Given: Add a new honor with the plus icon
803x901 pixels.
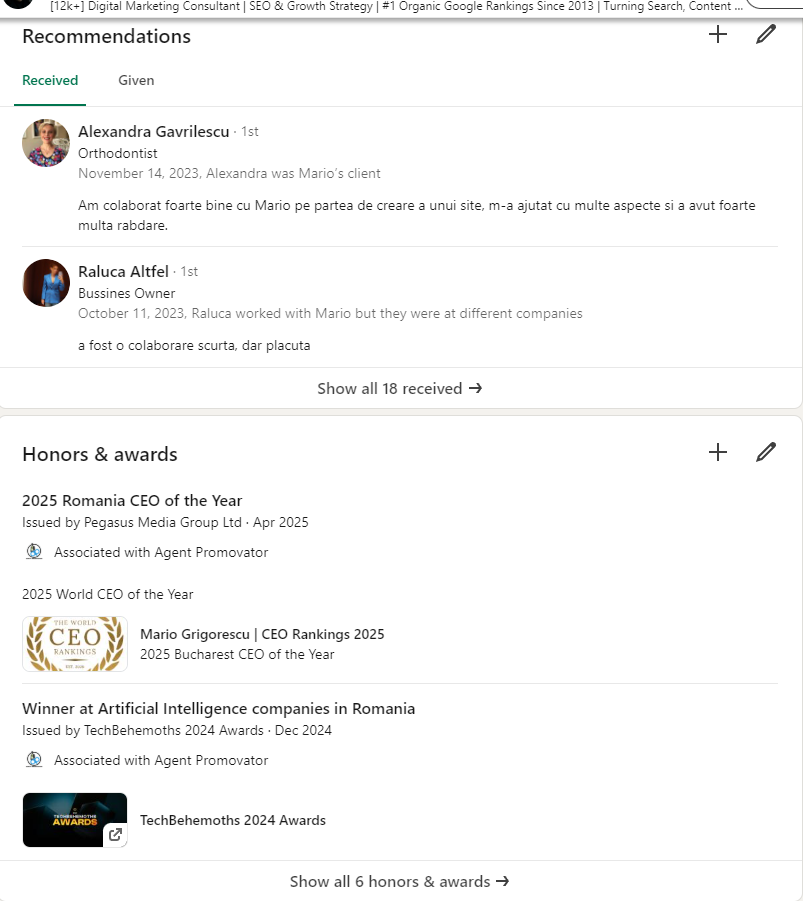Looking at the screenshot, I should coord(717,452).
